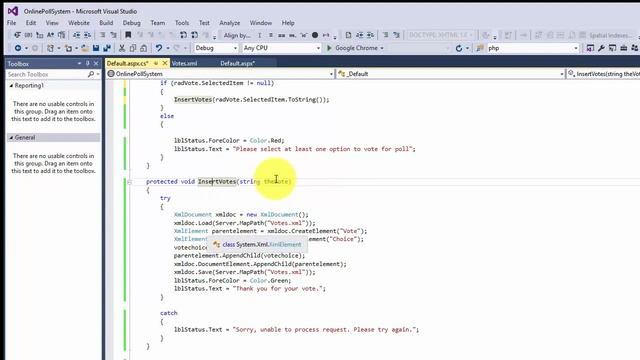
Task: Click the Find in Files icon
Action: click(480, 48)
